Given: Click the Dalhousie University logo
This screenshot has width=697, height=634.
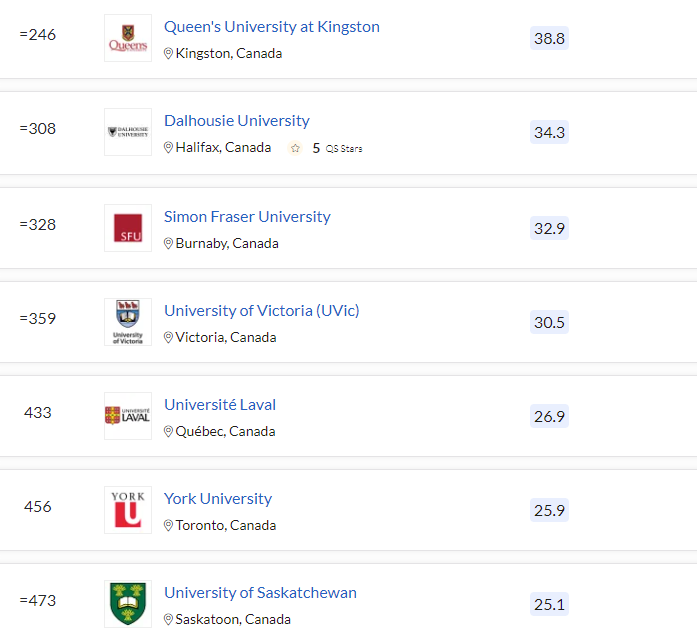Looking at the screenshot, I should point(128,132).
